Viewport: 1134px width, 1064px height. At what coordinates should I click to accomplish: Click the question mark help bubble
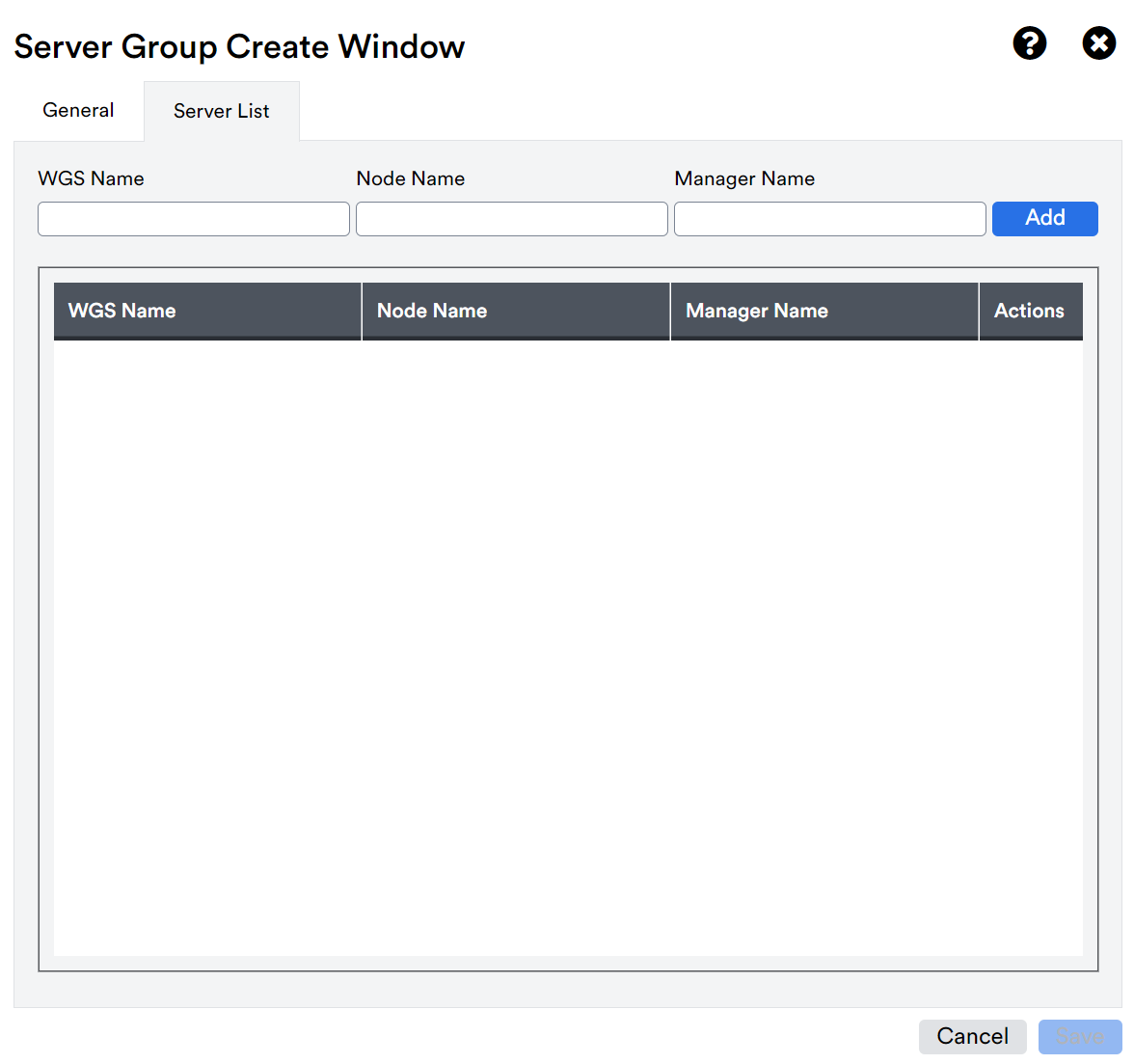[x=1030, y=43]
